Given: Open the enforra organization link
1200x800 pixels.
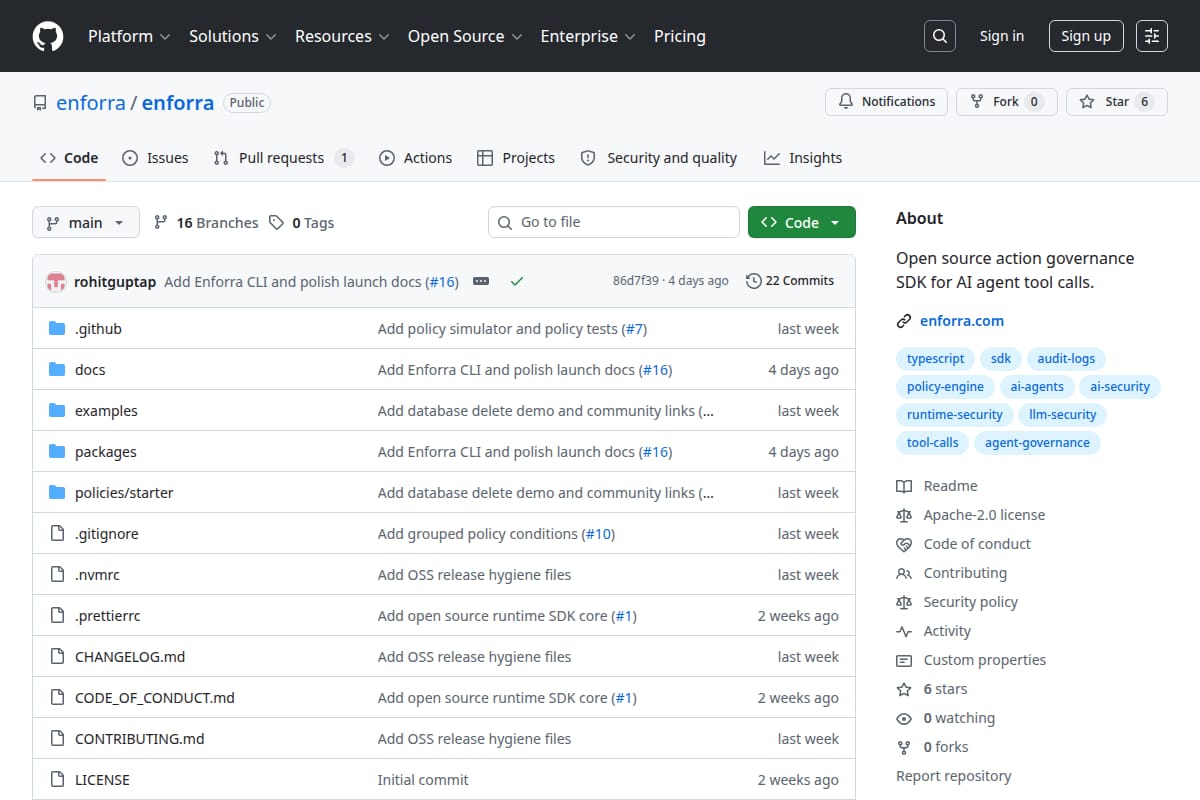Looking at the screenshot, I should 91,102.
